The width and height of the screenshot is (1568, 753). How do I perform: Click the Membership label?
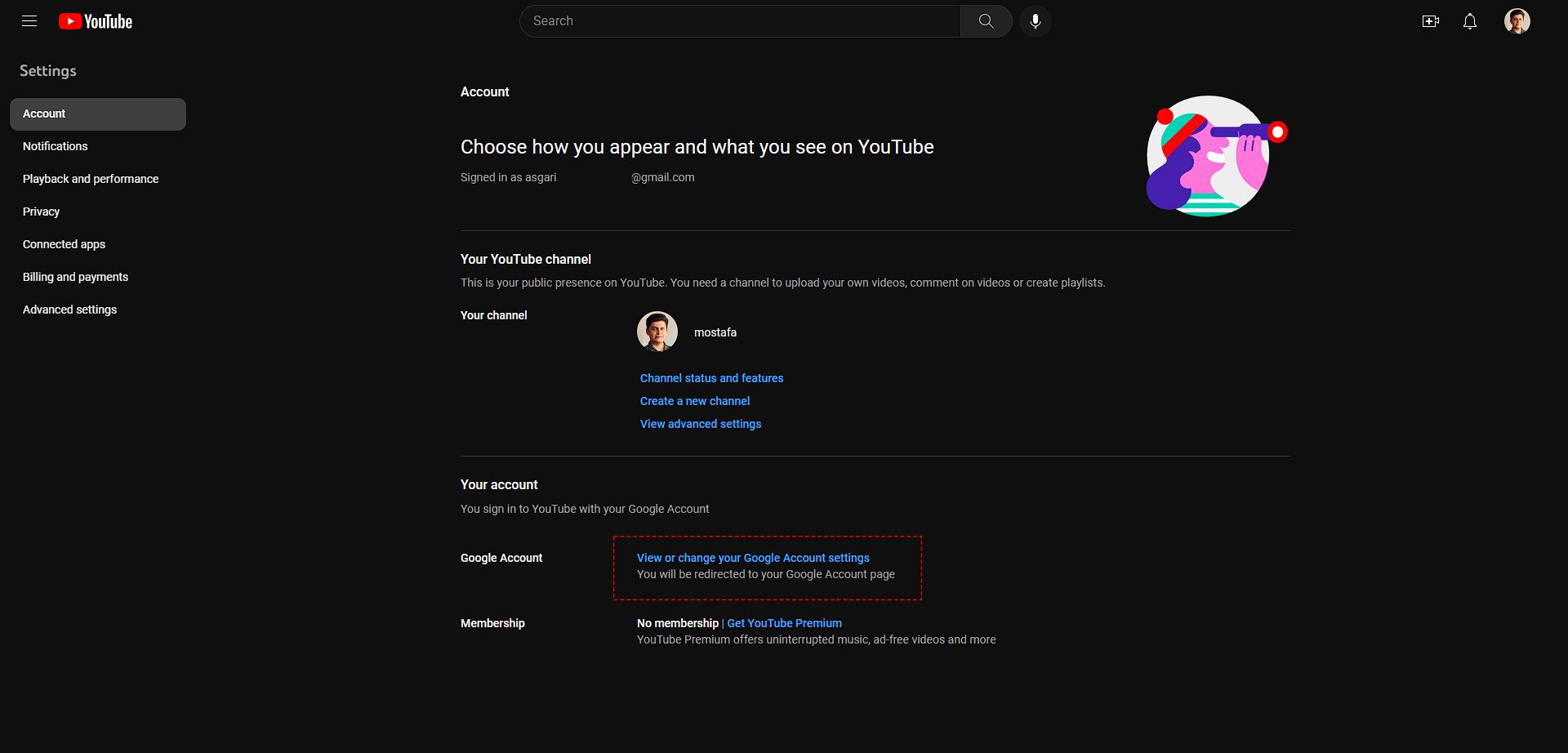tap(492, 623)
